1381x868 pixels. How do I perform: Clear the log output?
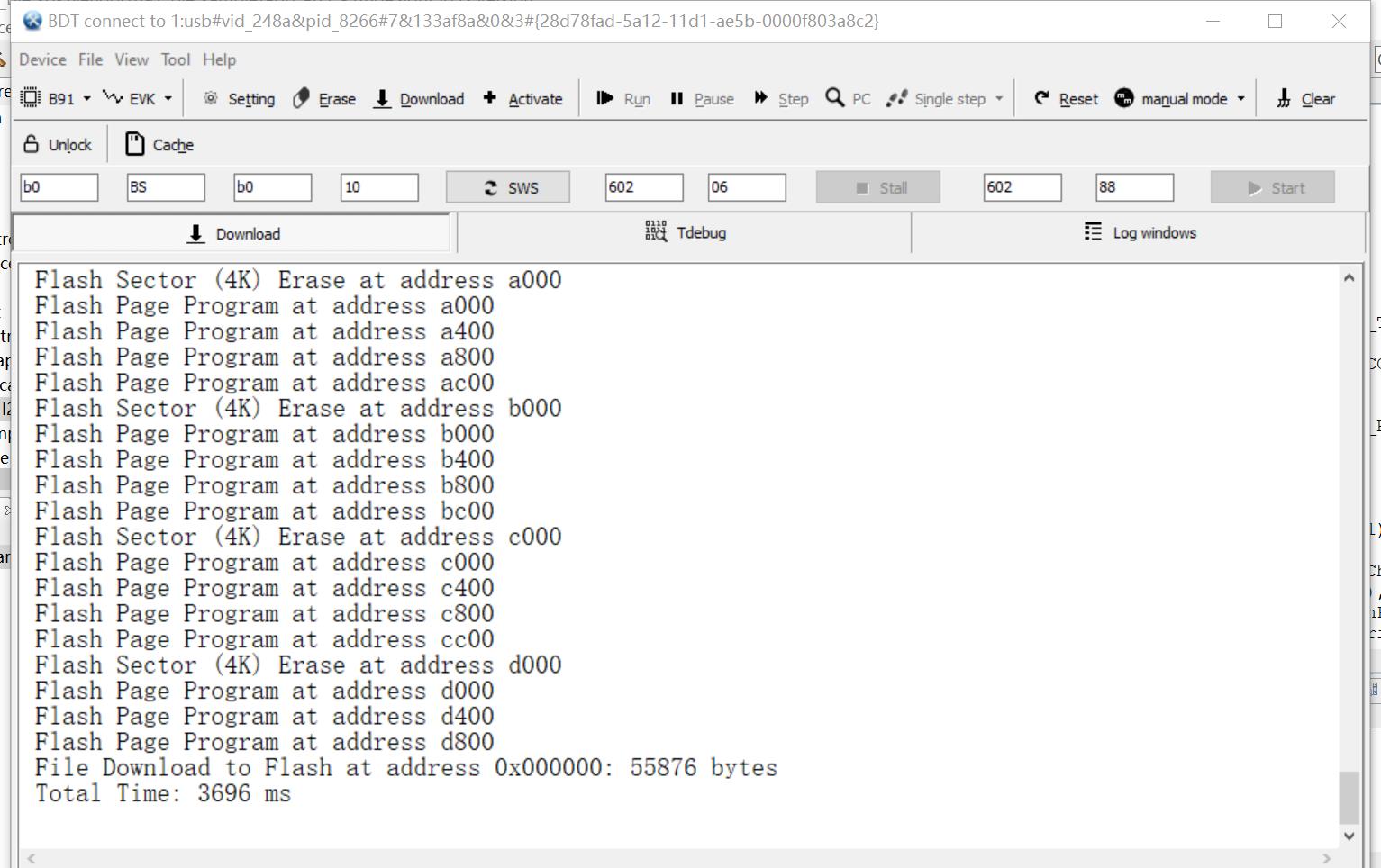click(x=1305, y=98)
